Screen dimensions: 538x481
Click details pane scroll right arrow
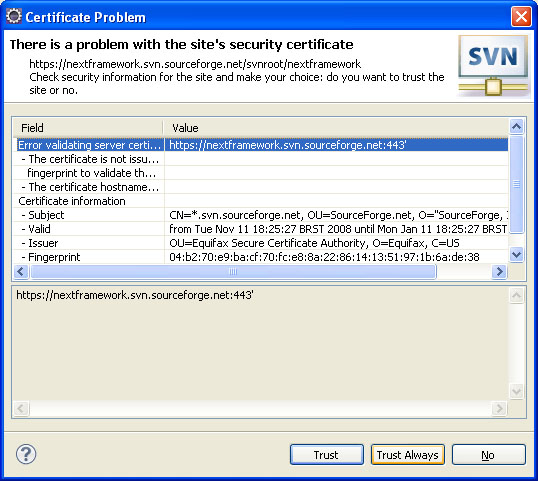[499, 408]
